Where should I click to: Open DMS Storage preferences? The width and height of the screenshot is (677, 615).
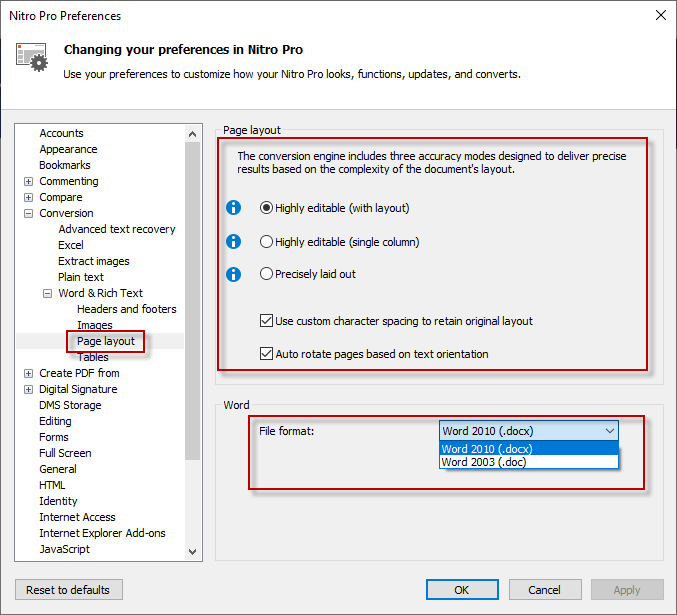click(70, 405)
